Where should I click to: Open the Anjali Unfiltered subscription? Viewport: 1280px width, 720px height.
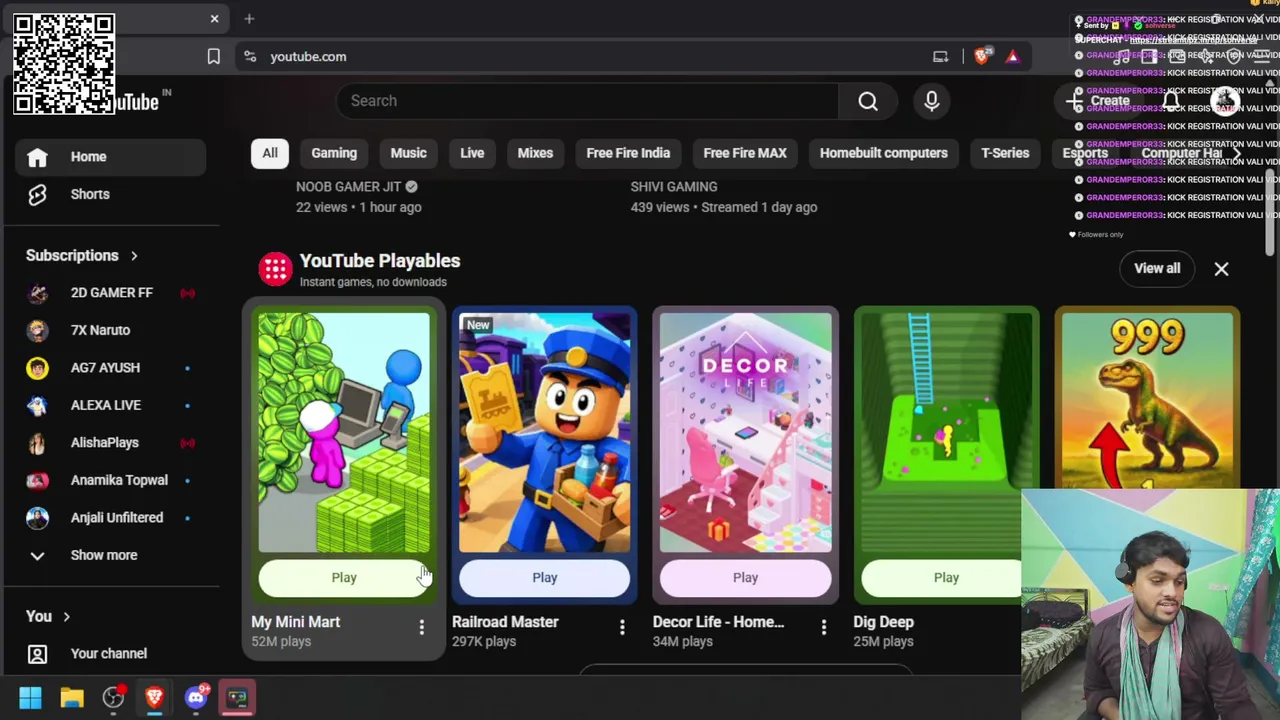(110, 518)
